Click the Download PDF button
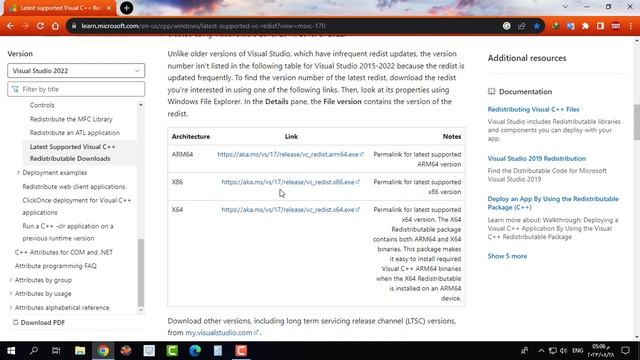Viewport: 640px width, 360px height. (x=38, y=322)
